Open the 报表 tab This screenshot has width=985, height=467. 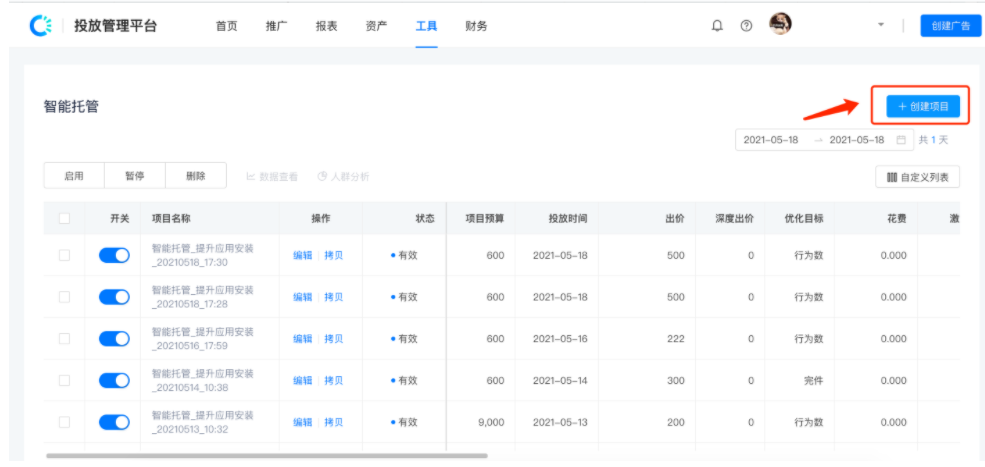[327, 26]
